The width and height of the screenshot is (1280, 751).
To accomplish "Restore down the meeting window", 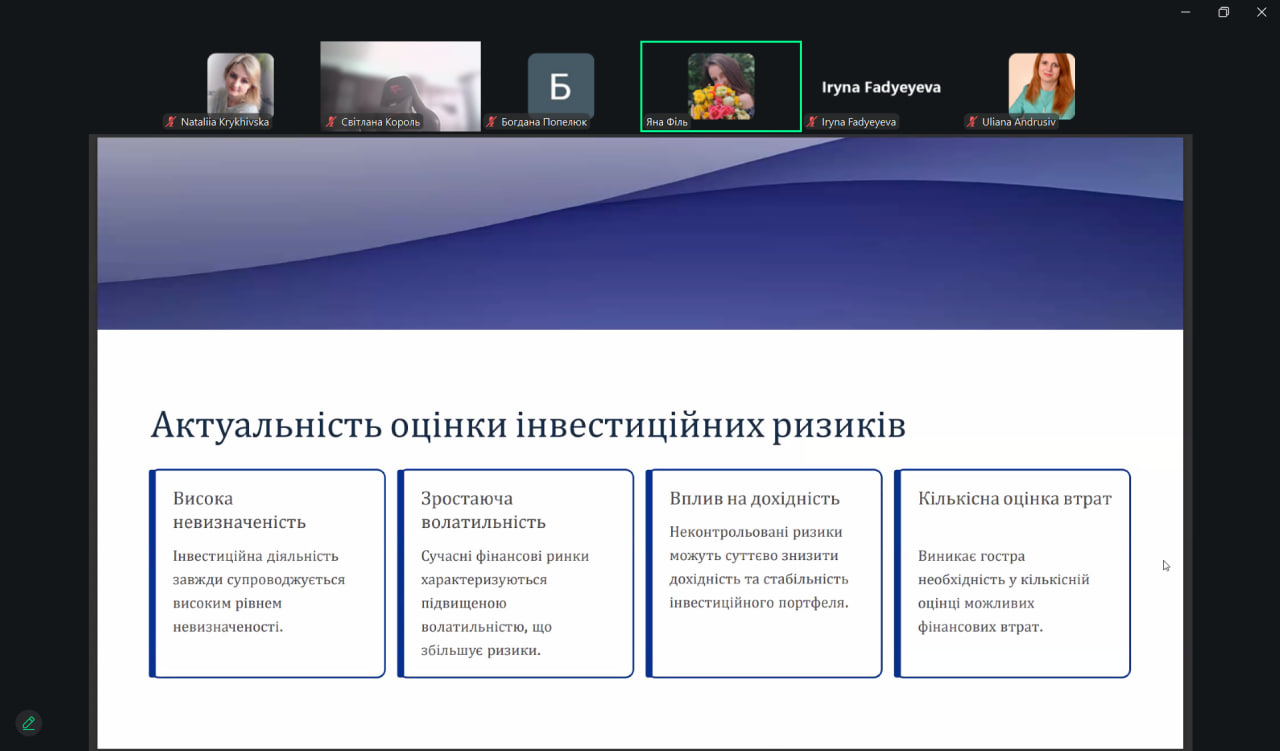I will click(1223, 12).
